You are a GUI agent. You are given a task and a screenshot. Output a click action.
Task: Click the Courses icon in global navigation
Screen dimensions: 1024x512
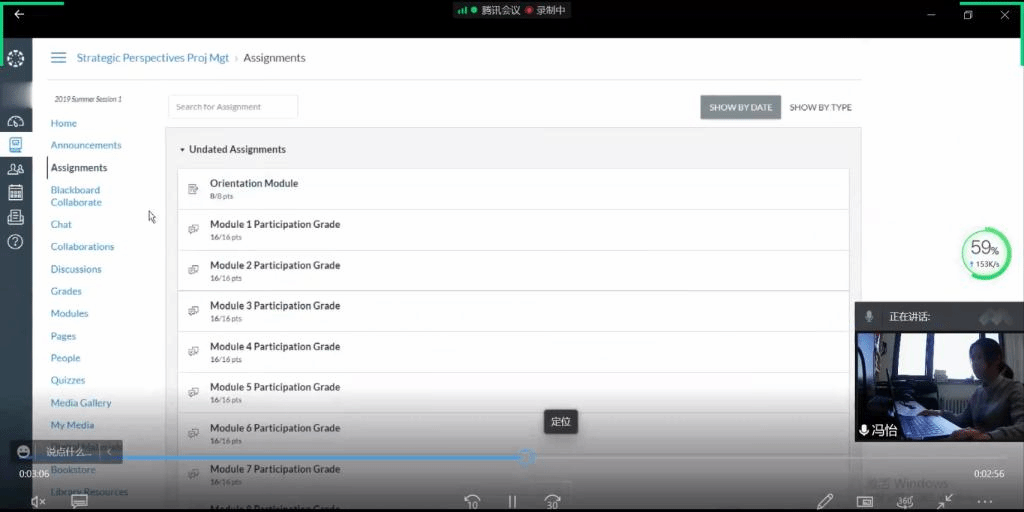pos(15,145)
